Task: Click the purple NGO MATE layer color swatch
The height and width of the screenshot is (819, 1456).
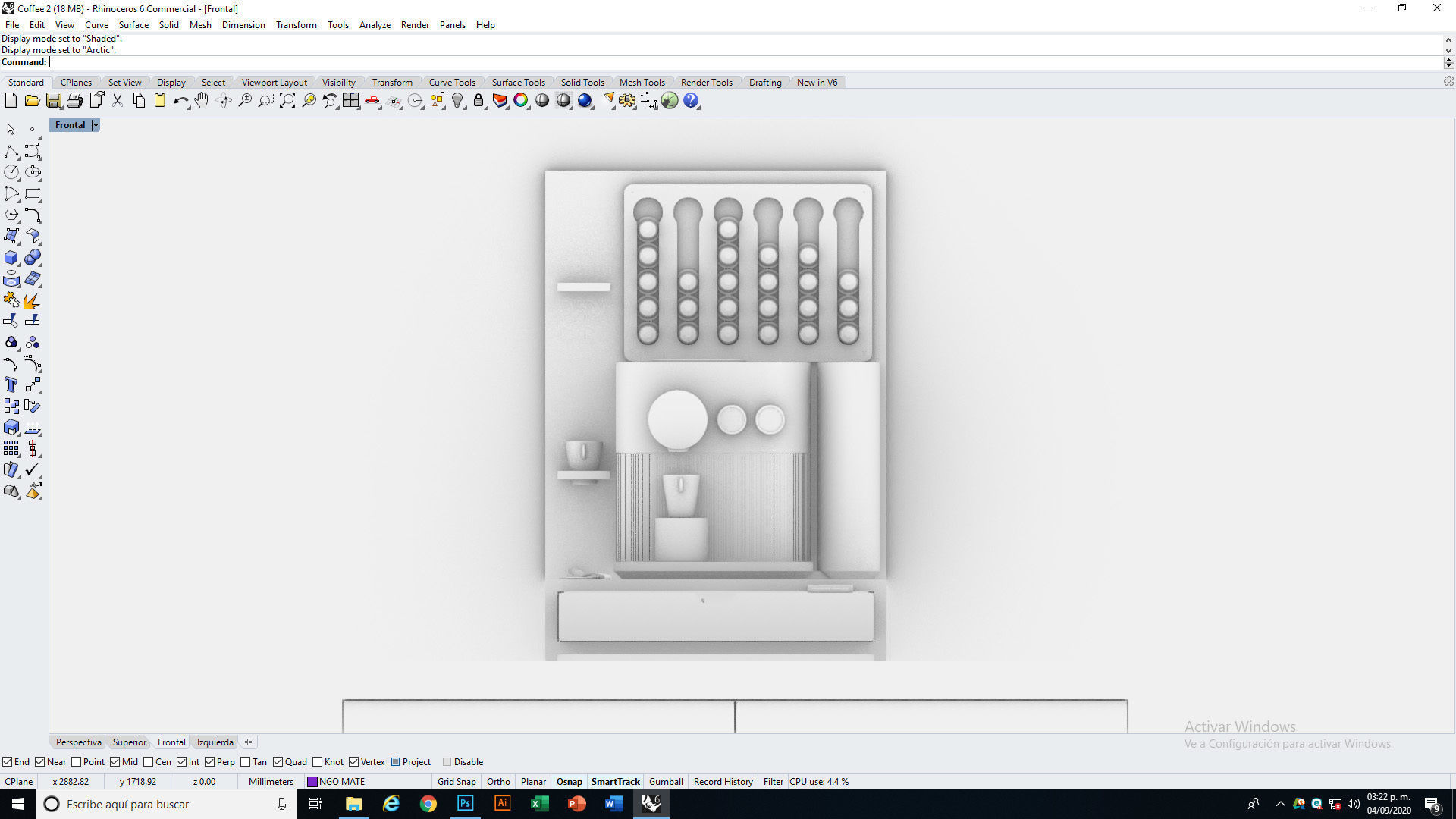Action: (312, 782)
